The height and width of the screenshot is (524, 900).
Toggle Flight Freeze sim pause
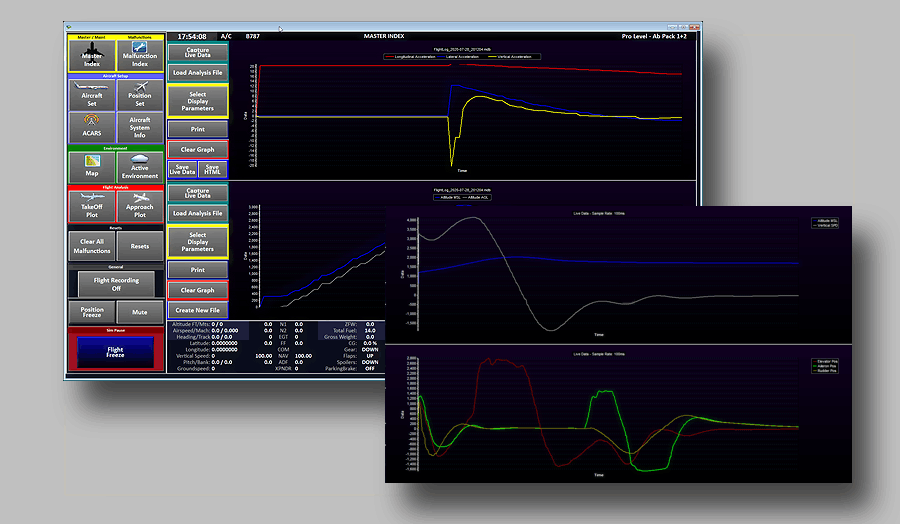116,351
